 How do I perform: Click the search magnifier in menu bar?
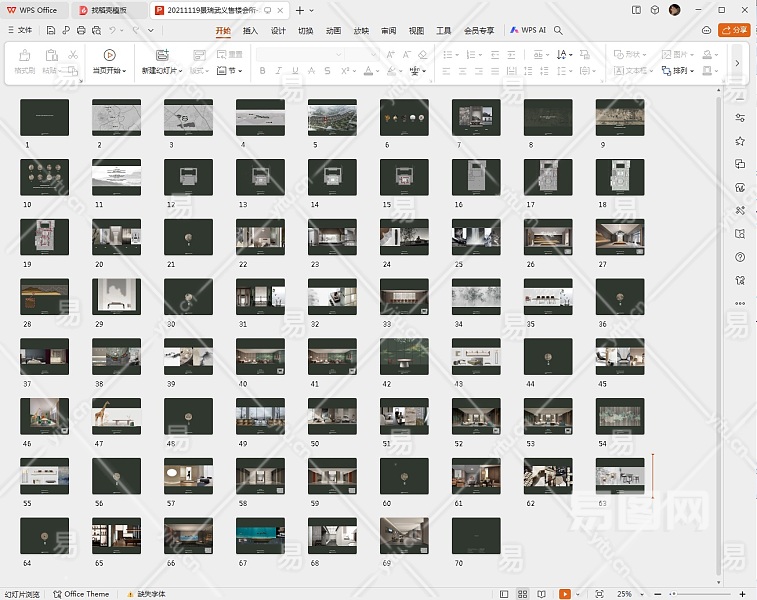(x=559, y=30)
